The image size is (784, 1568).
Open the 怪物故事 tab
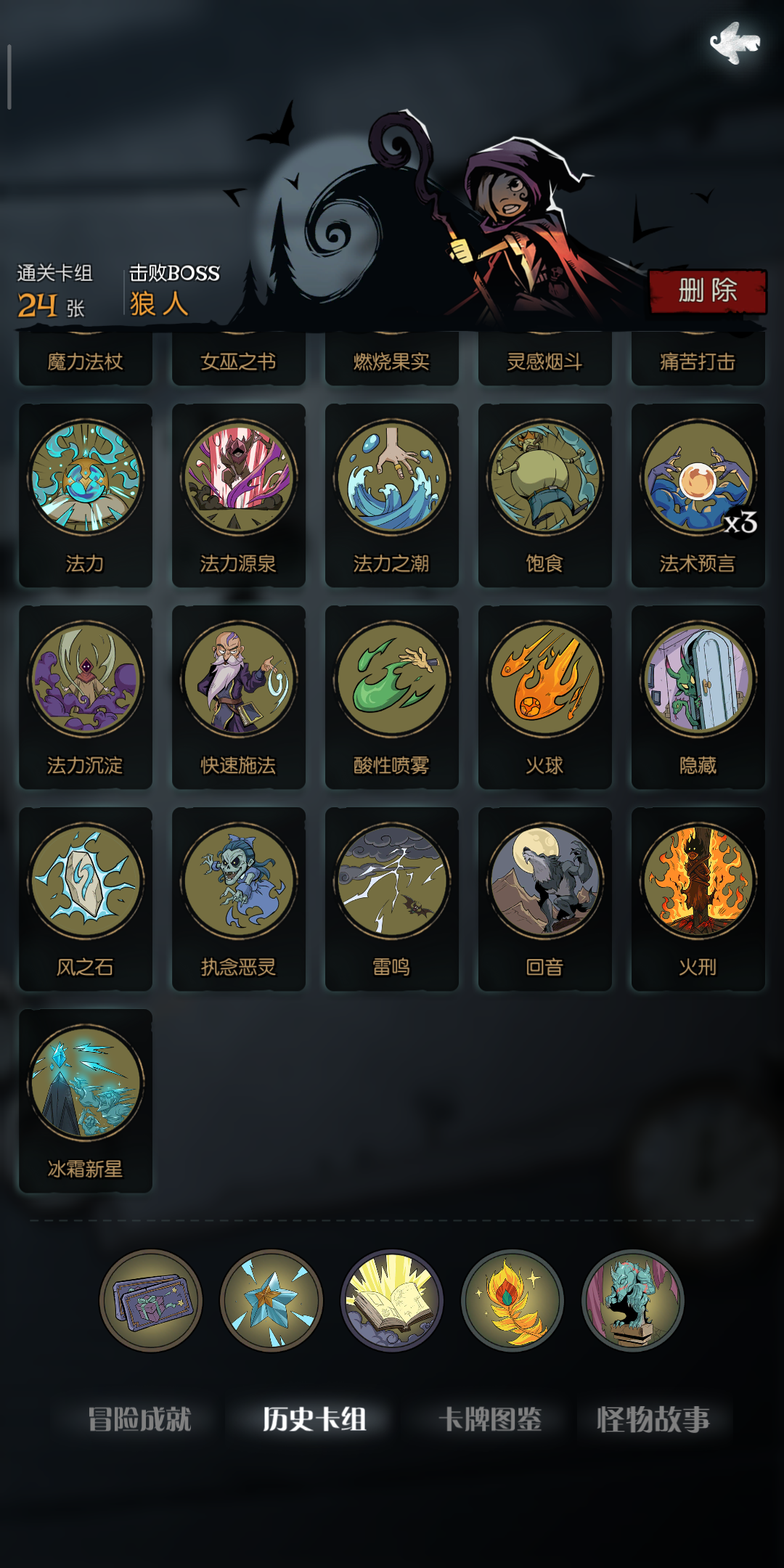[653, 1419]
